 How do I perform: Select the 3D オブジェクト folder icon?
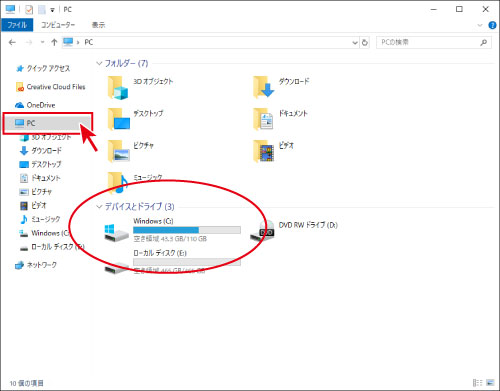pyautogui.click(x=118, y=87)
